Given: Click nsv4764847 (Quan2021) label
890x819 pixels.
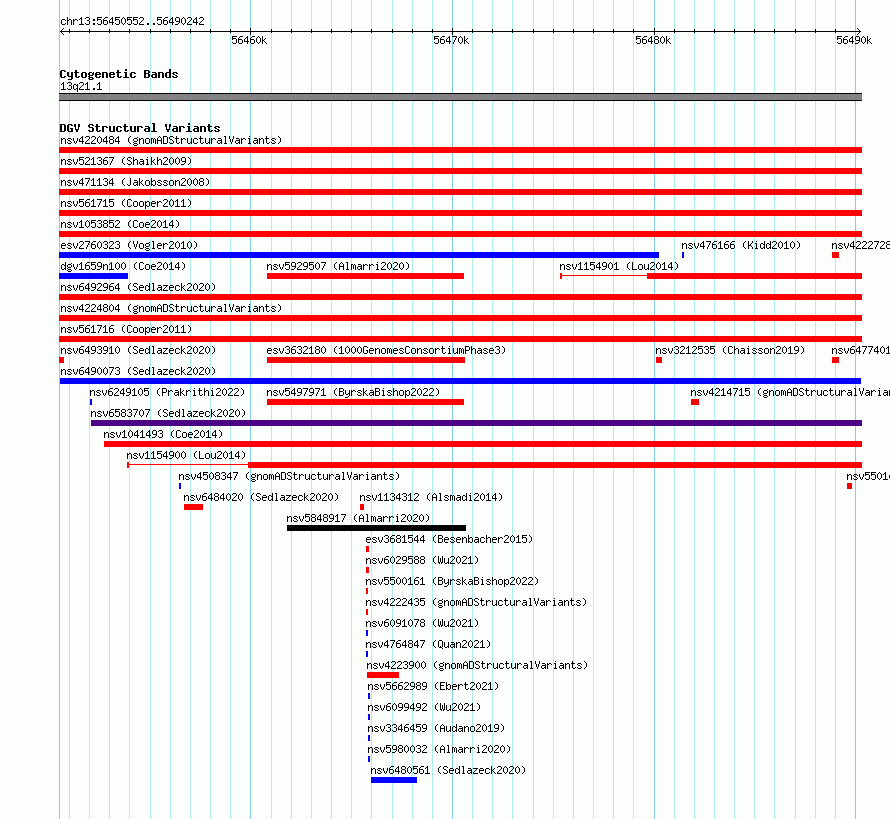Looking at the screenshot, I should 428,644.
